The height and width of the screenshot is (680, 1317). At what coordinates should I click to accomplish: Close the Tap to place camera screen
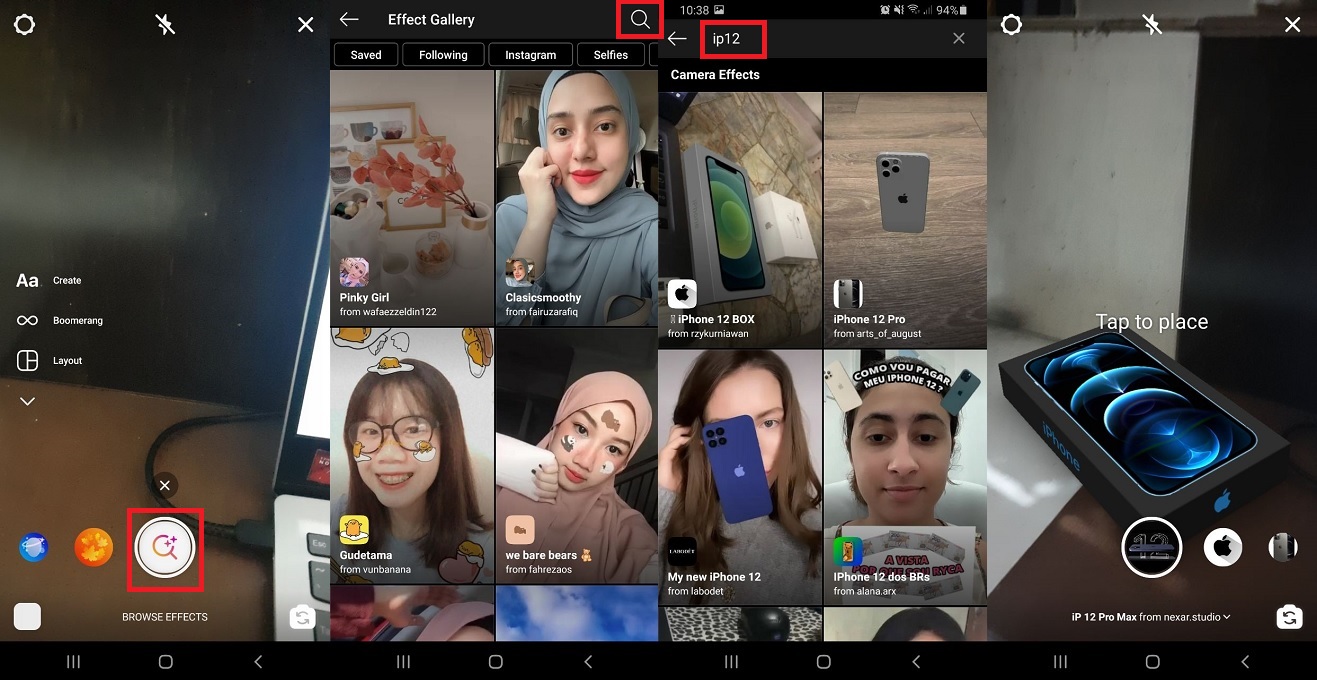coord(1293,24)
